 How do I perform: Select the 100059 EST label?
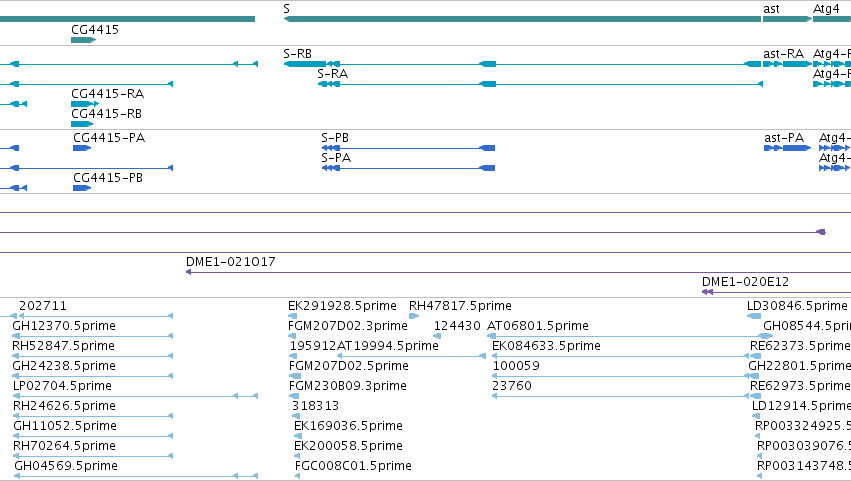pos(516,366)
